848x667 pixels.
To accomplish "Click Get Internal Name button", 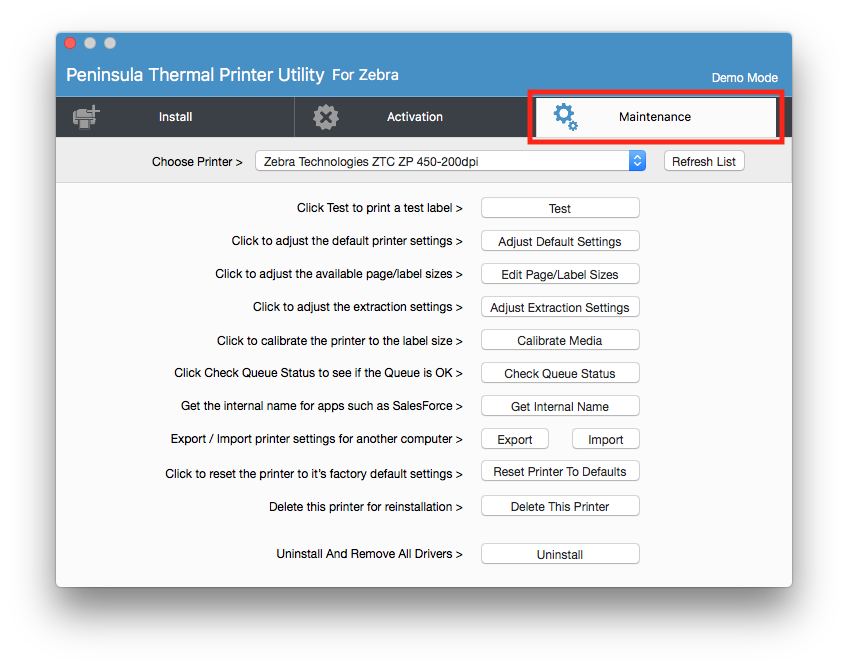I will (560, 406).
